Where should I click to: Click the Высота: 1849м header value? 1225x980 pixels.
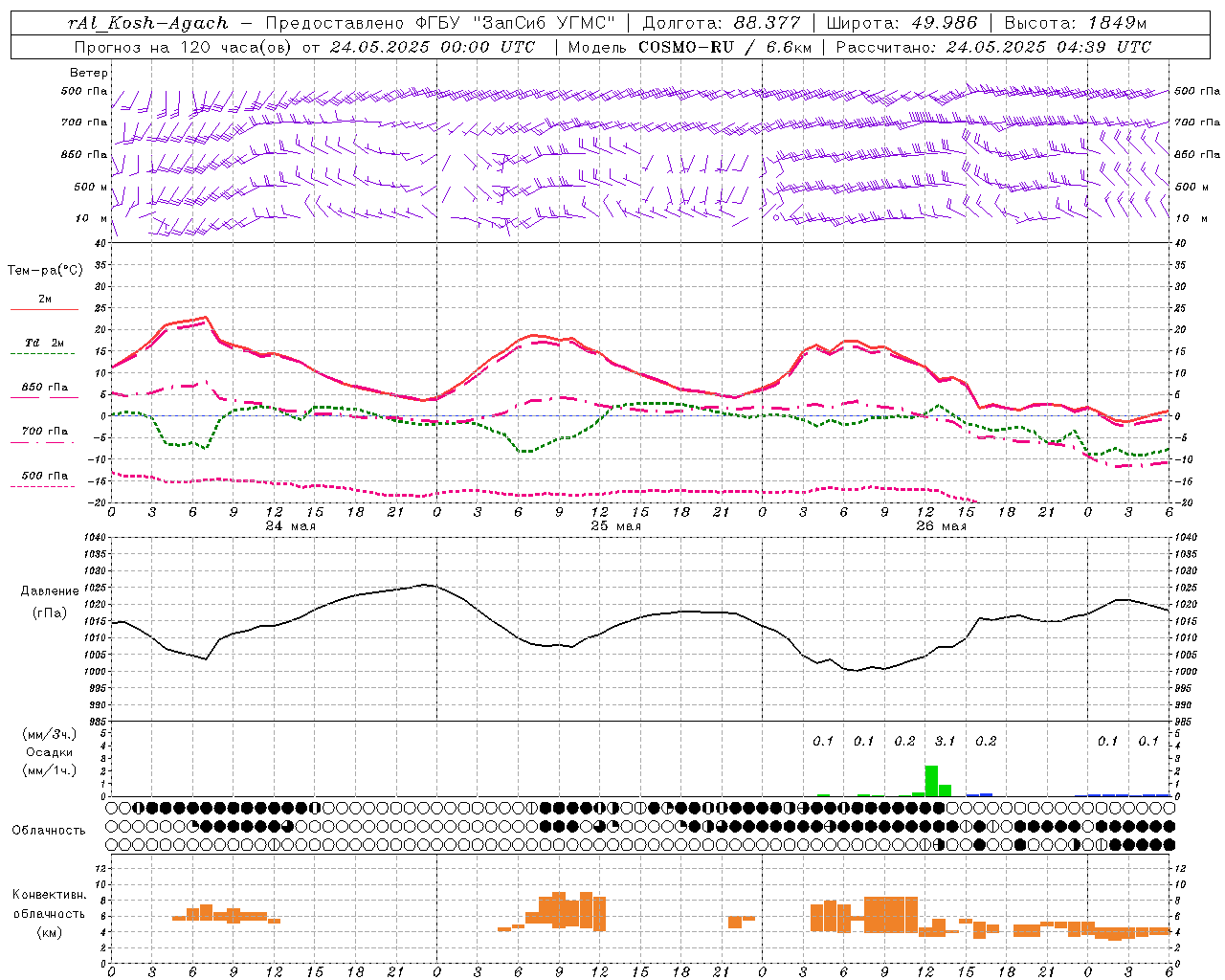pyautogui.click(x=1075, y=23)
